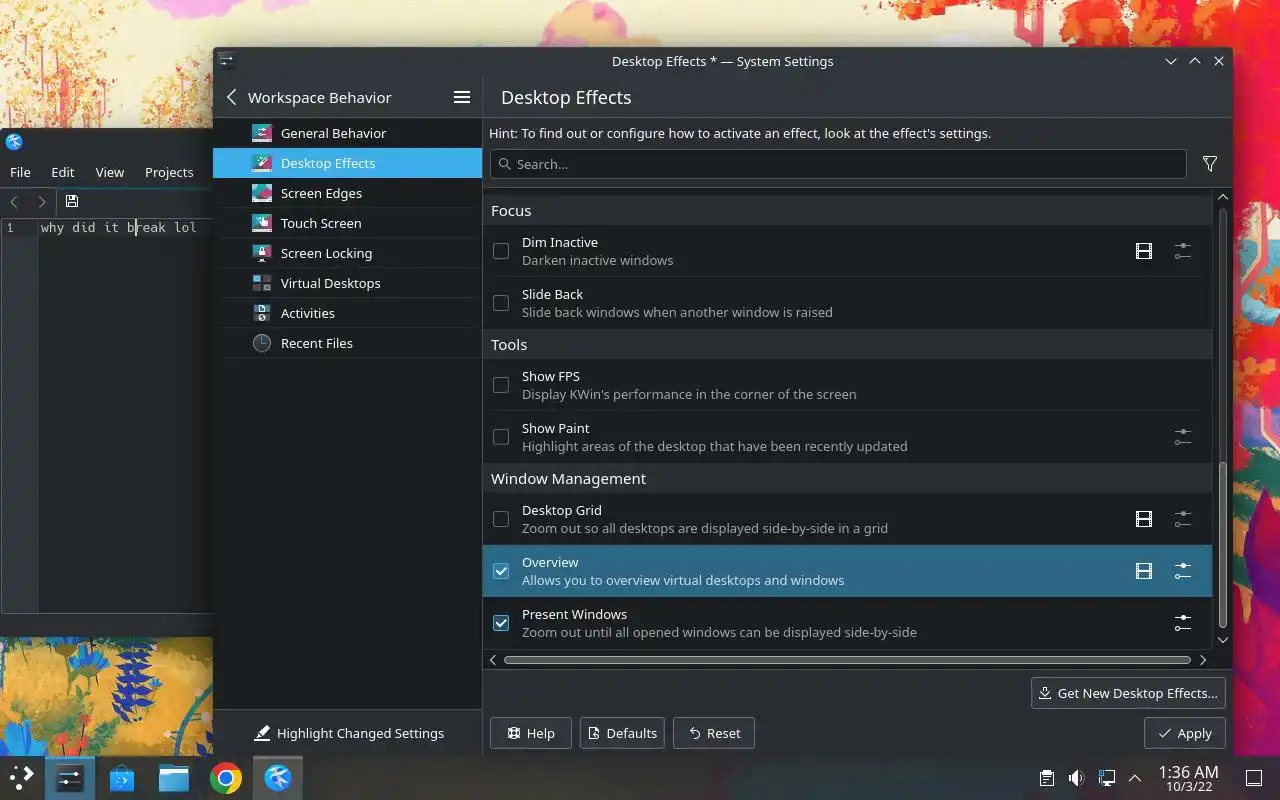The width and height of the screenshot is (1280, 800).
Task: Click the show desktop icon in the panel
Action: pos(1254,778)
